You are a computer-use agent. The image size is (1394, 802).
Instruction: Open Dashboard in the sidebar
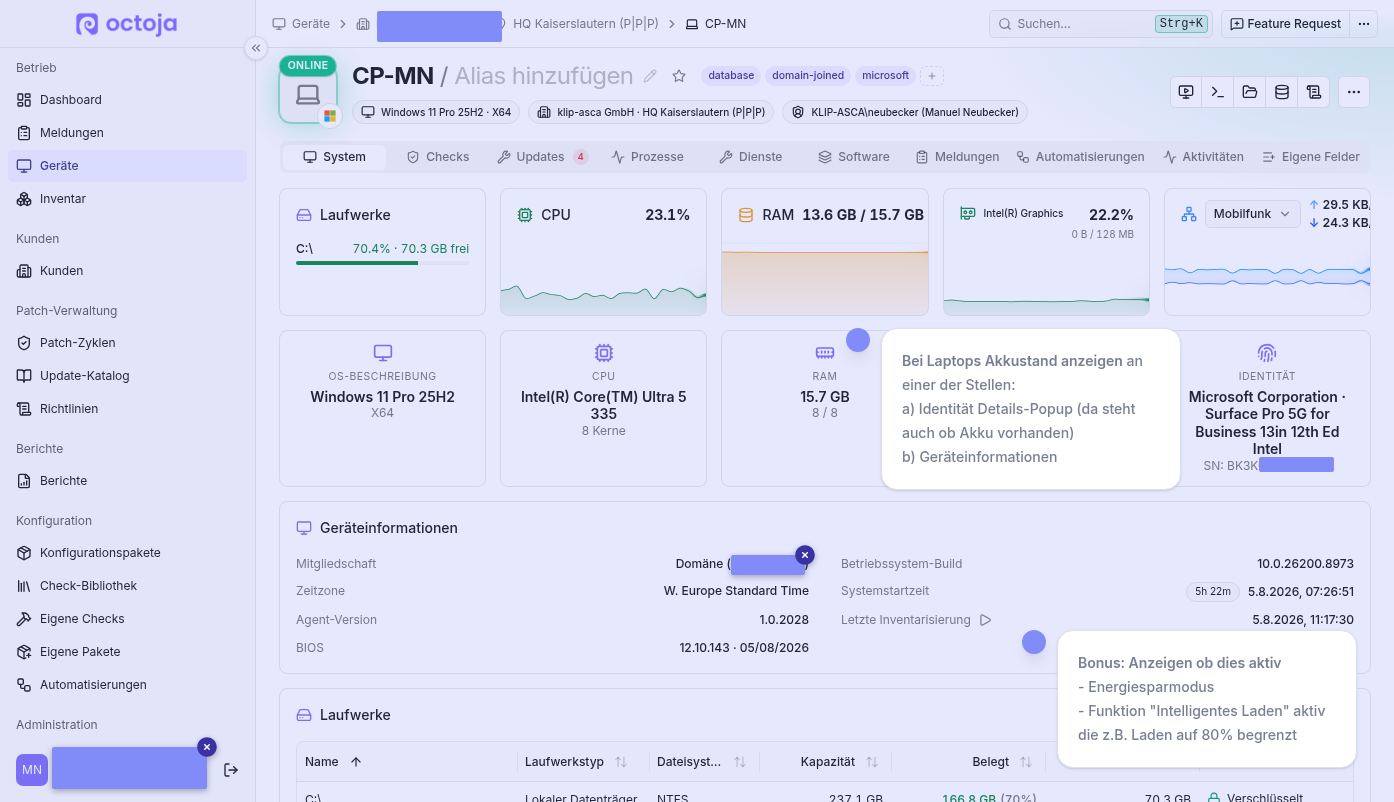(127, 100)
